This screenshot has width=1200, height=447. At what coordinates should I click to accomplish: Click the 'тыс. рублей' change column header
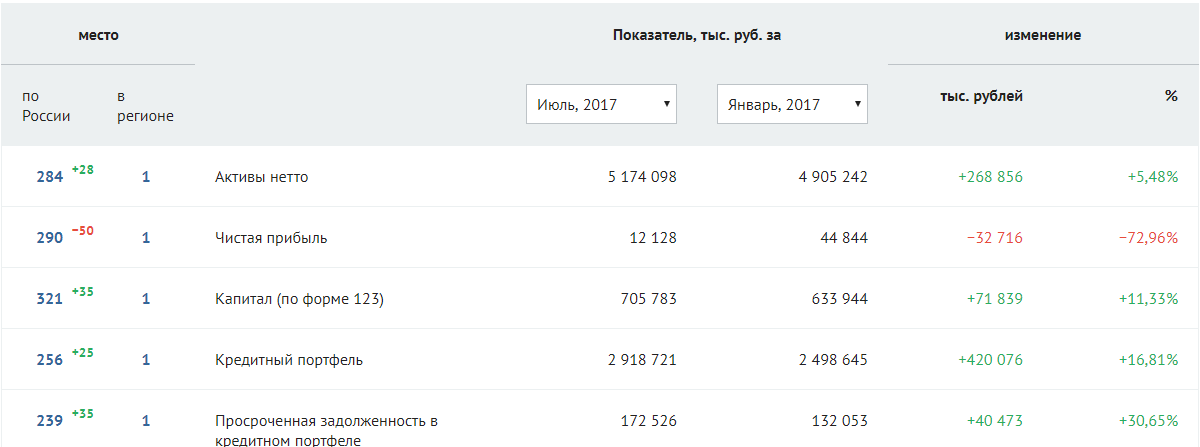coord(981,96)
